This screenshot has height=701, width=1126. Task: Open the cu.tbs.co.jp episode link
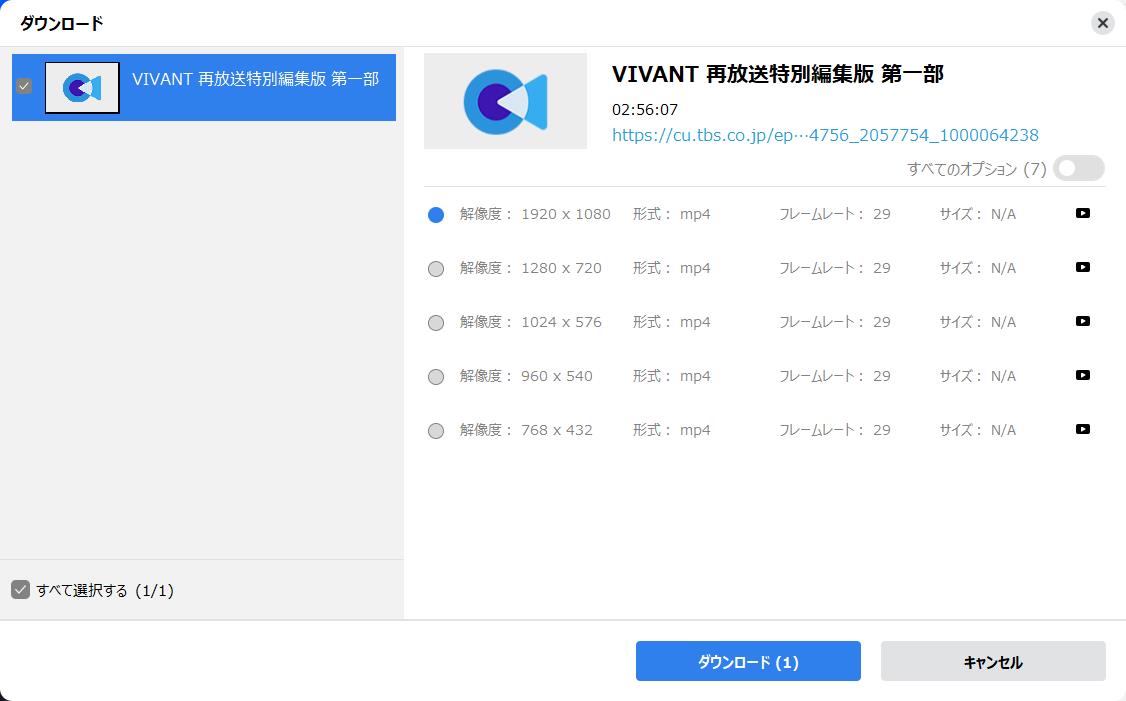[825, 135]
